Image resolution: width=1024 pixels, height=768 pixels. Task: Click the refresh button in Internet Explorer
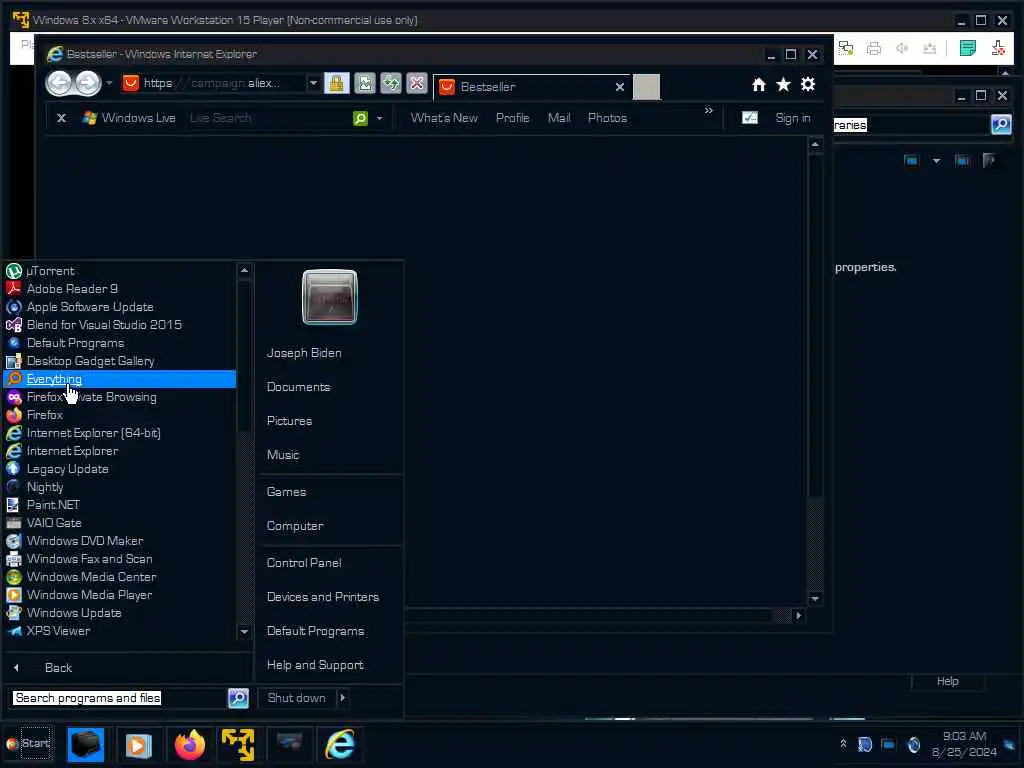(x=391, y=83)
